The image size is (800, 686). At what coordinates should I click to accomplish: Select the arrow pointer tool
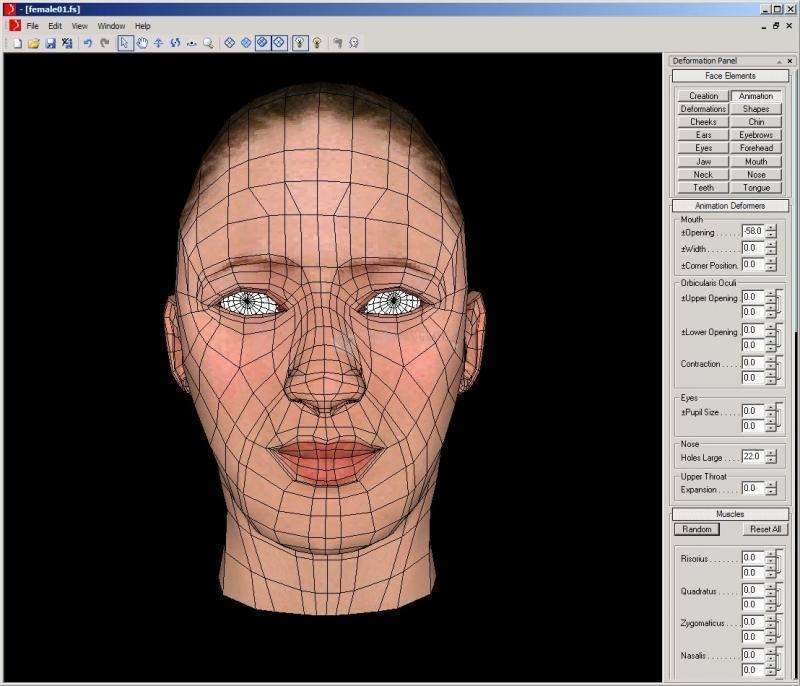125,43
